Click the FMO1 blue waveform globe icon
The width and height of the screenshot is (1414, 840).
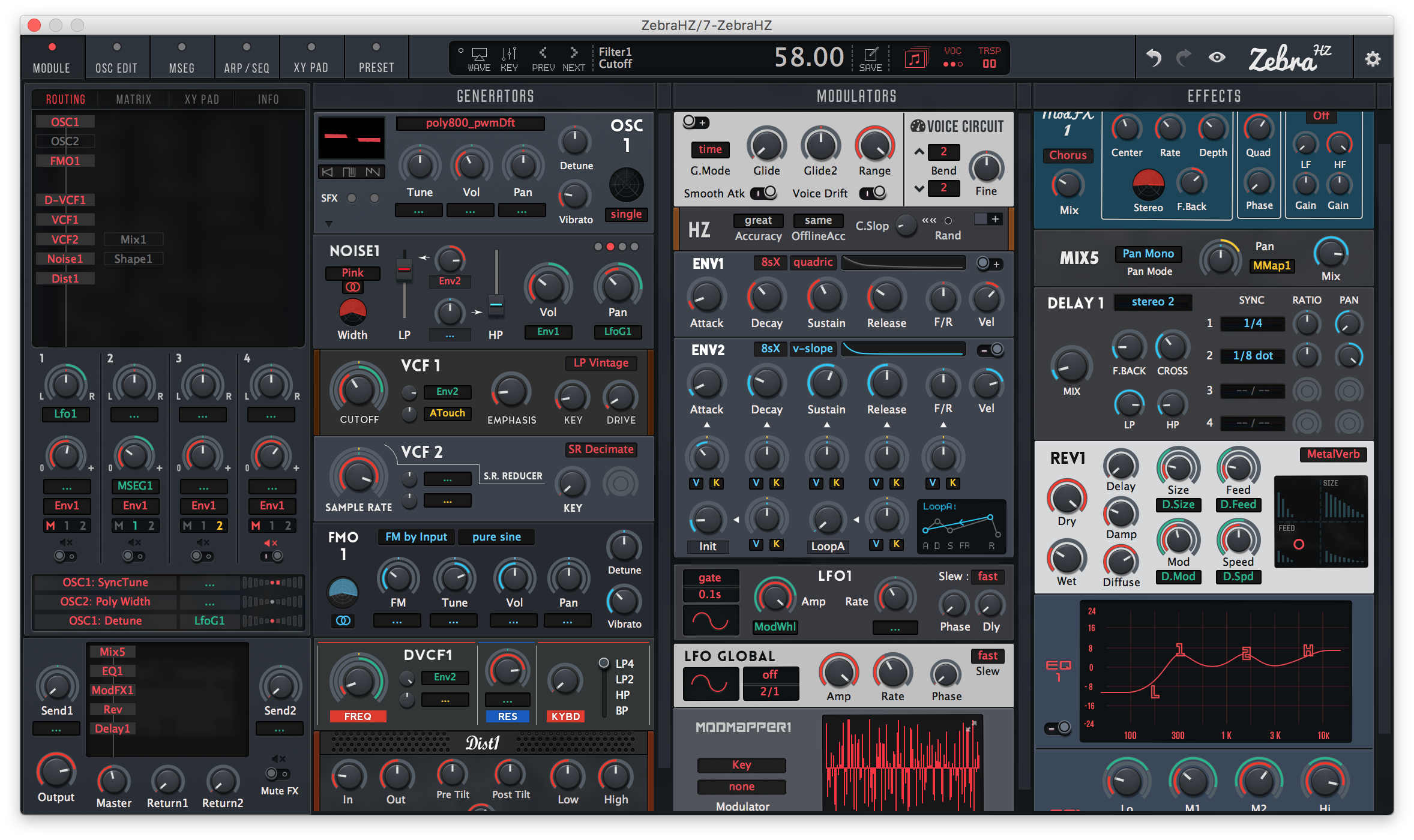coord(343,593)
